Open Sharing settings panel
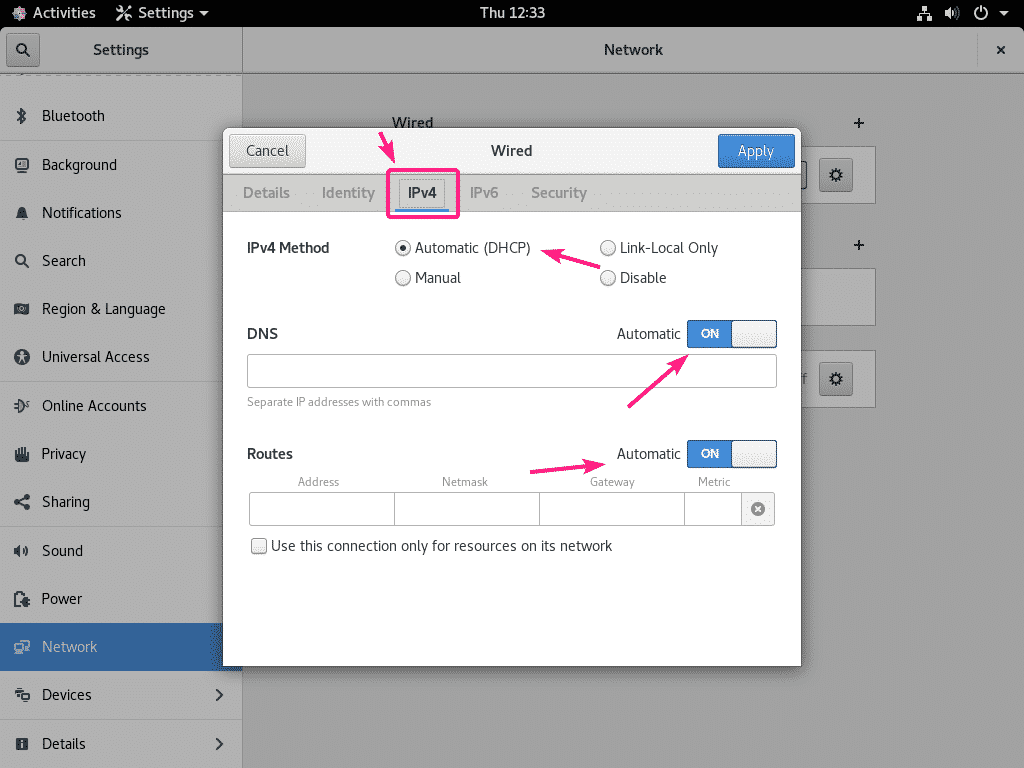This screenshot has height=768, width=1024. [x=121, y=502]
